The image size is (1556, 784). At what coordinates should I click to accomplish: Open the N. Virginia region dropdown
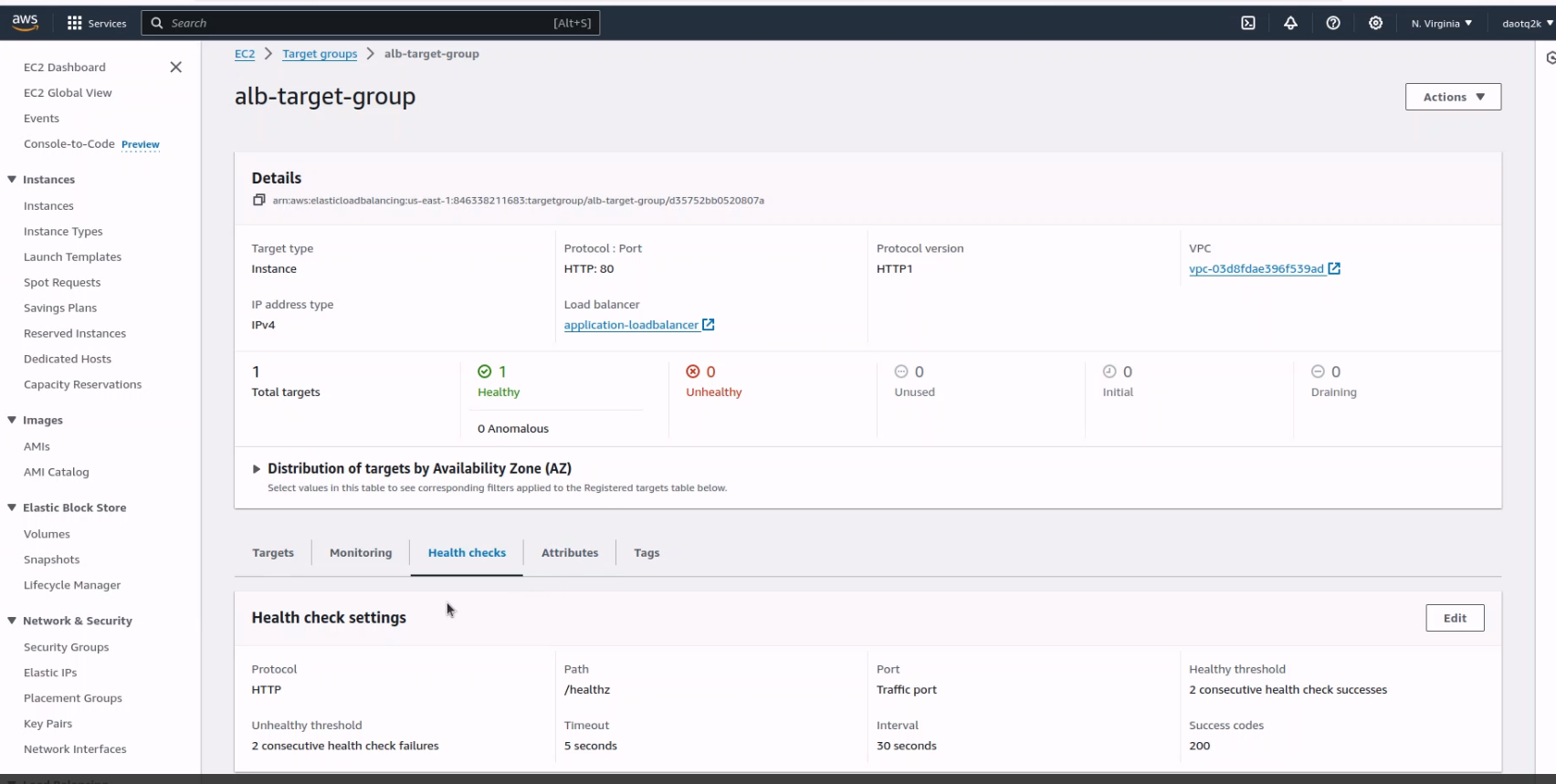click(x=1441, y=23)
